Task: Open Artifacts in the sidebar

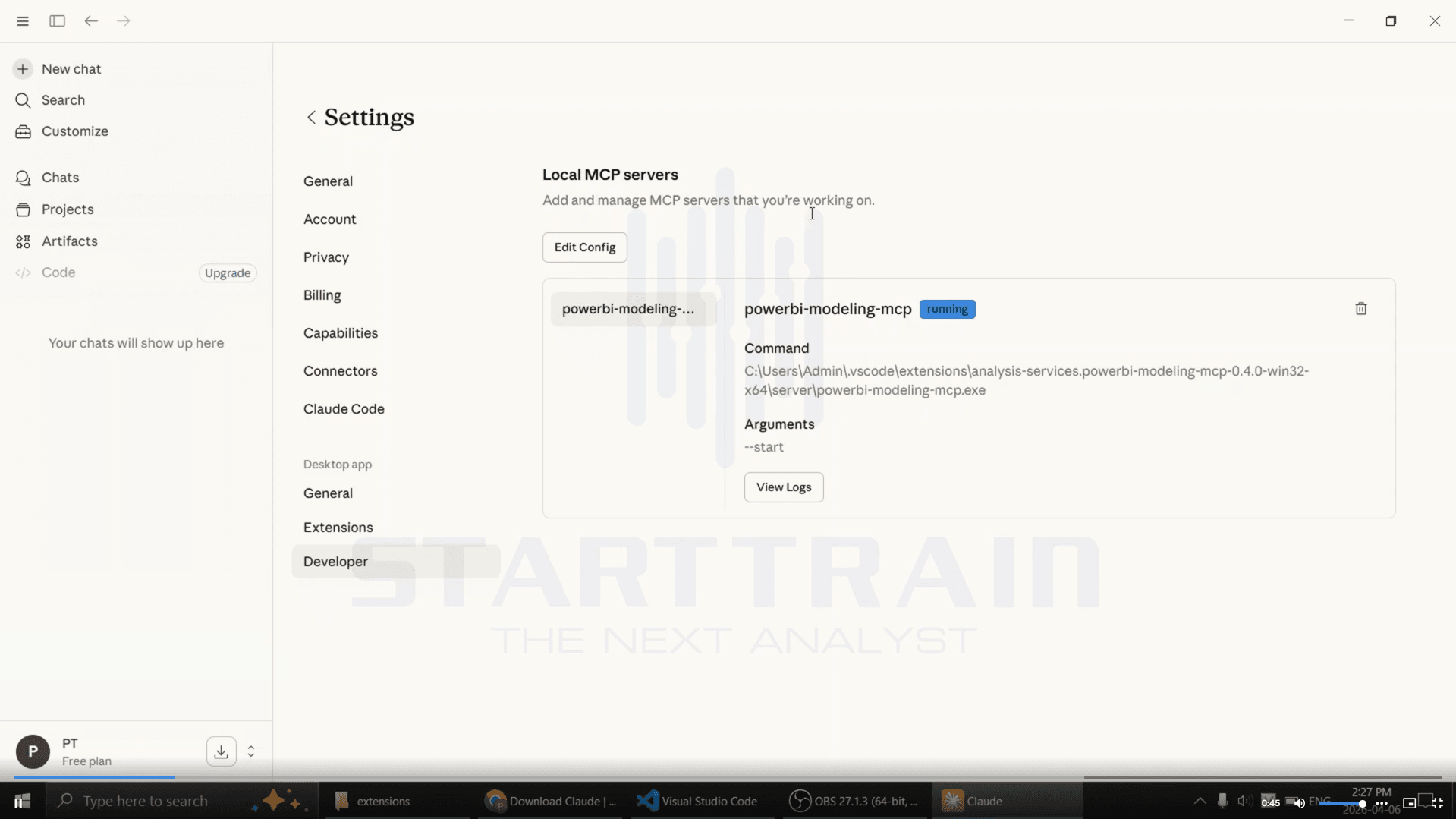Action: 69,241
